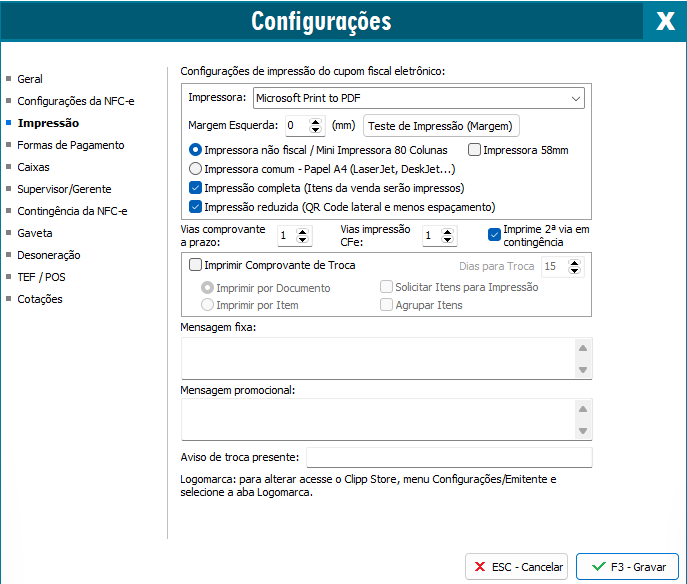Toggle Imprime 2ª via em contingência
The width and height of the screenshot is (687, 584).
pyautogui.click(x=494, y=235)
